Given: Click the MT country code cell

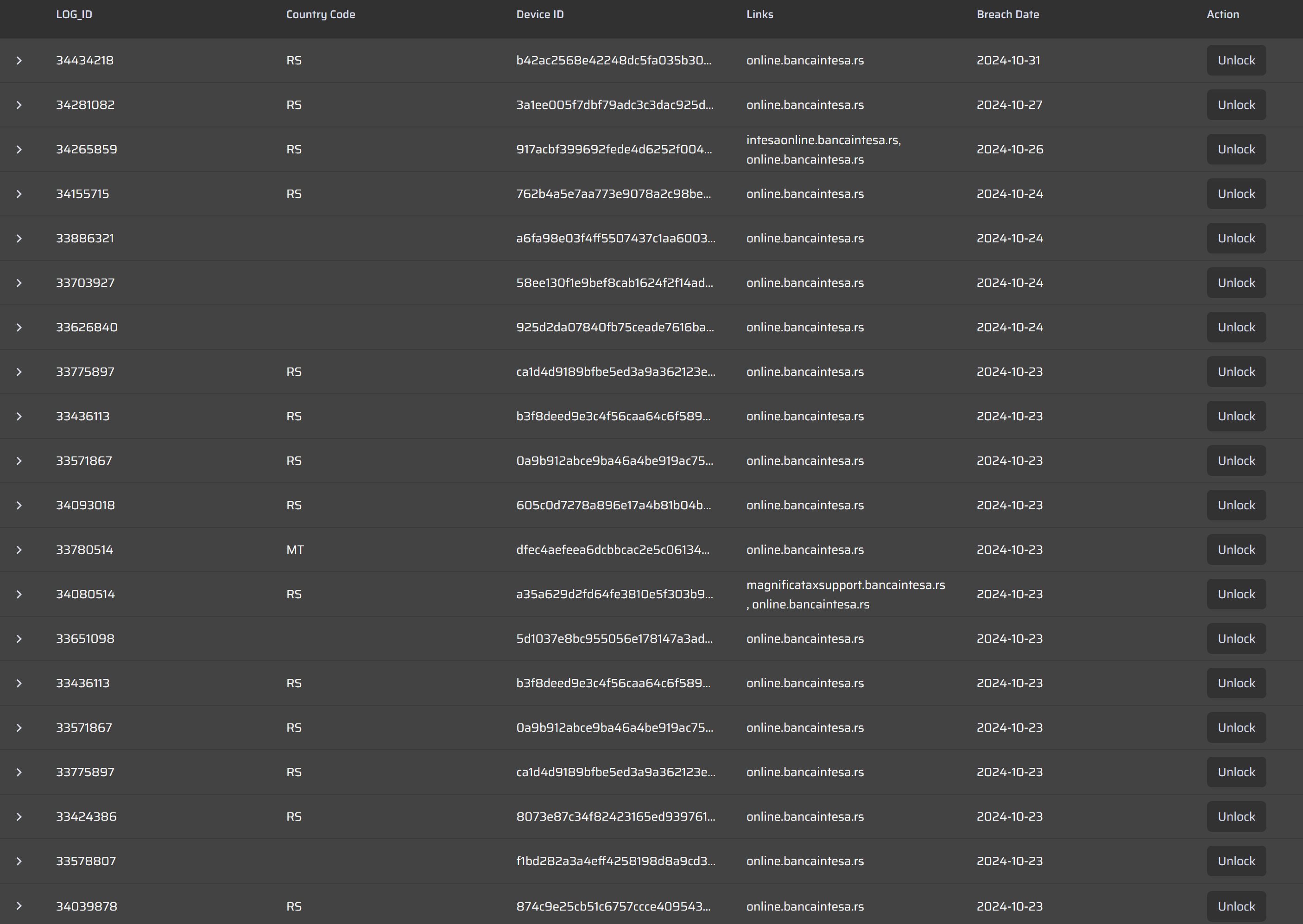Looking at the screenshot, I should (x=295, y=550).
